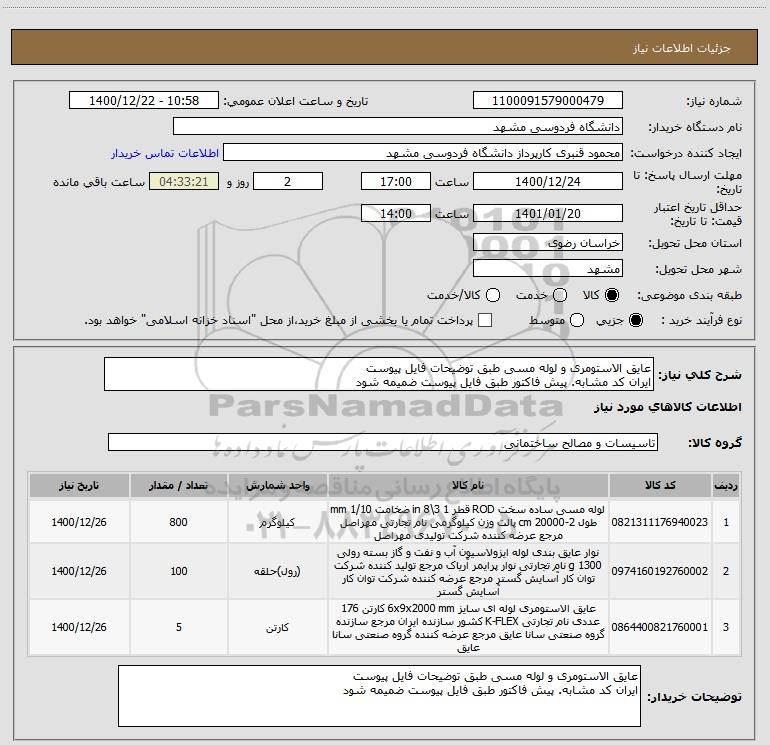Click the گروه کالا field تاسیسات و مصالح ساختمانی

click(x=383, y=442)
